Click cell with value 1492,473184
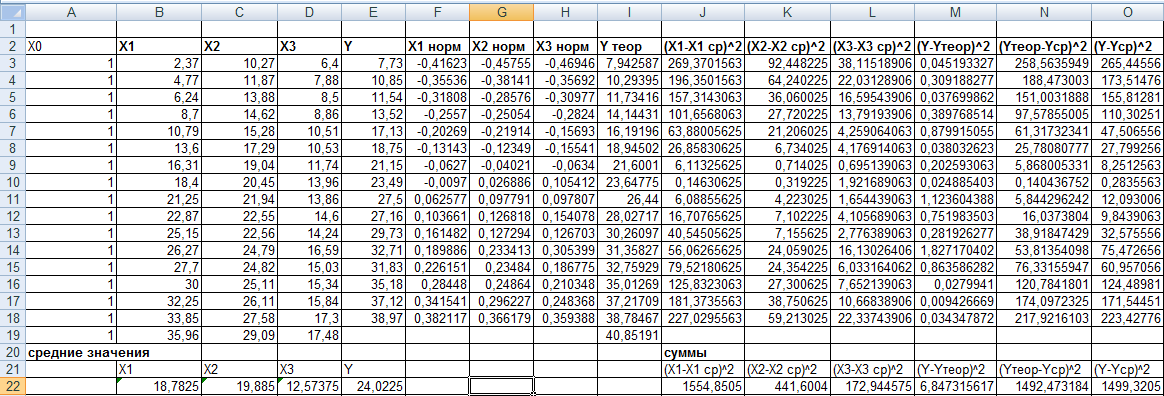 click(x=1044, y=386)
